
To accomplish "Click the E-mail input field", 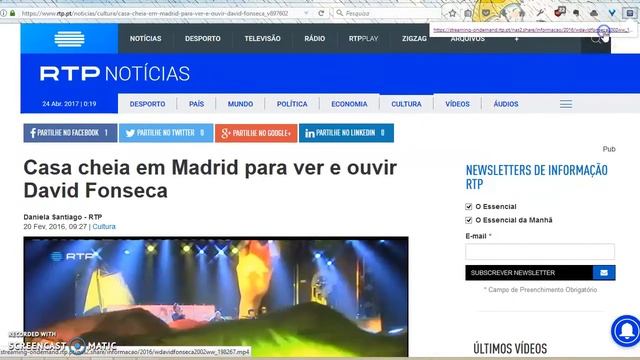I will coord(540,251).
